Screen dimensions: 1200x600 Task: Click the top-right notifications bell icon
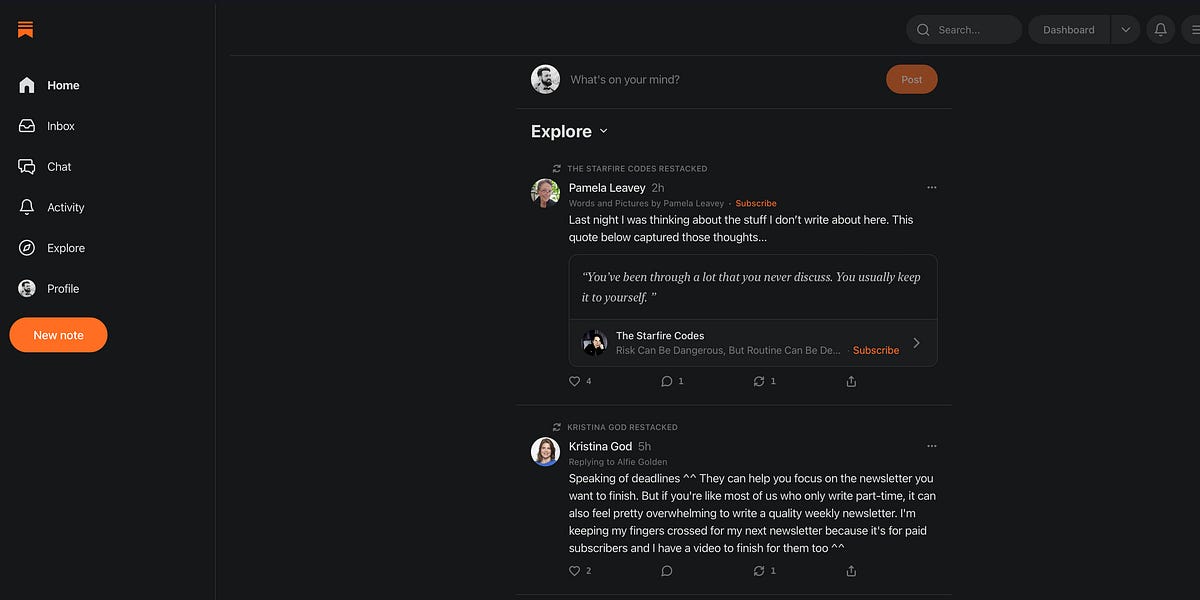(1160, 29)
